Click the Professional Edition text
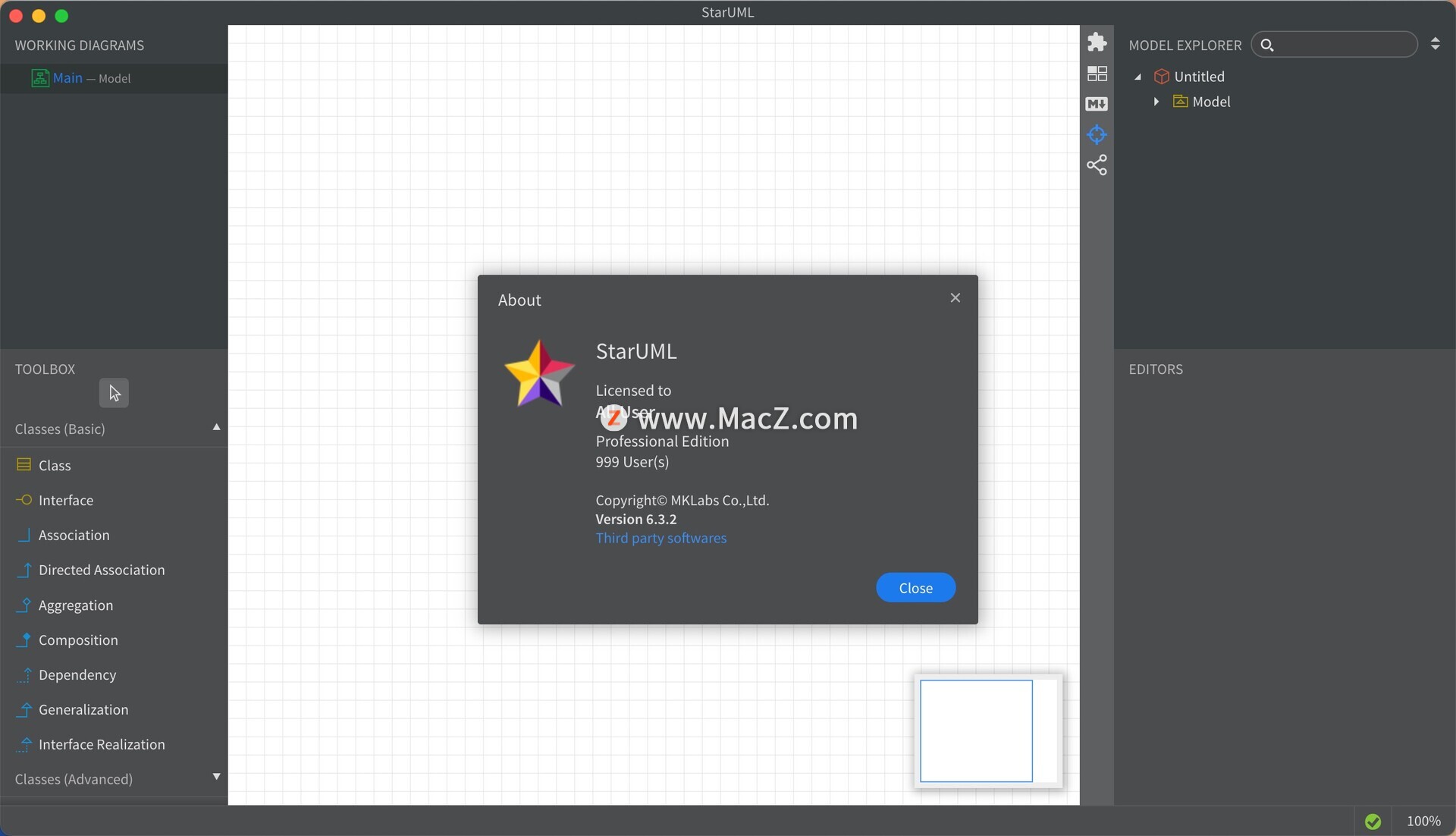 point(662,442)
